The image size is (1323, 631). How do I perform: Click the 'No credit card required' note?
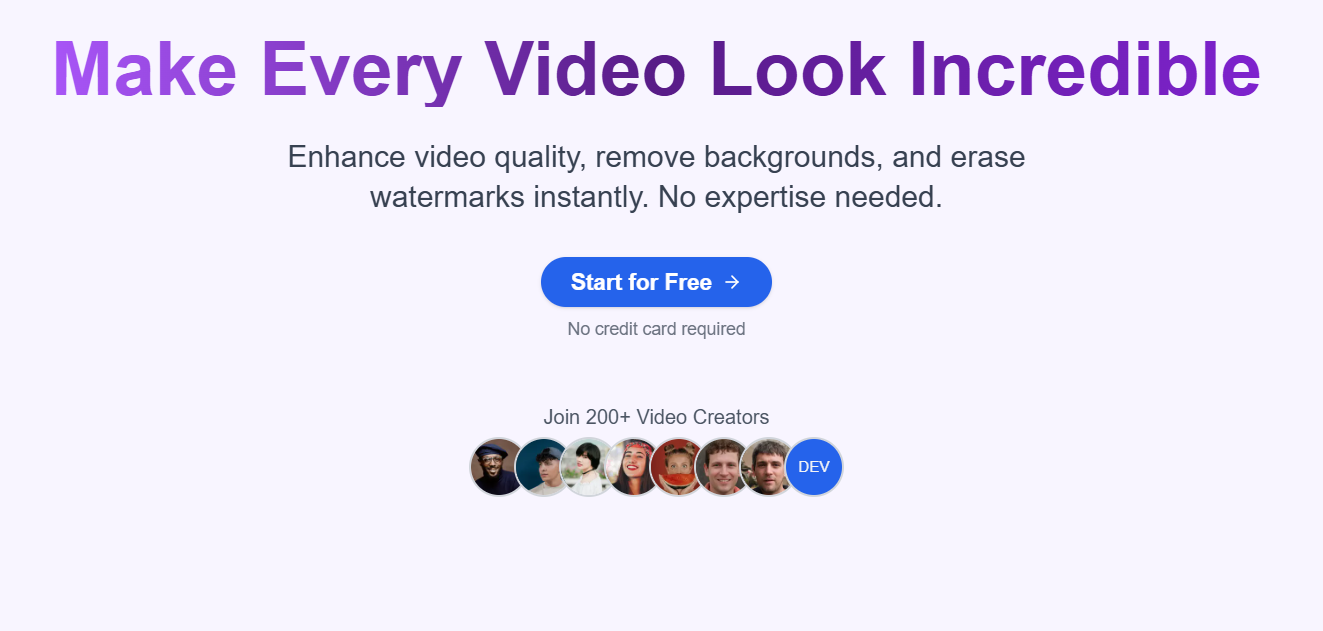pyautogui.click(x=656, y=328)
